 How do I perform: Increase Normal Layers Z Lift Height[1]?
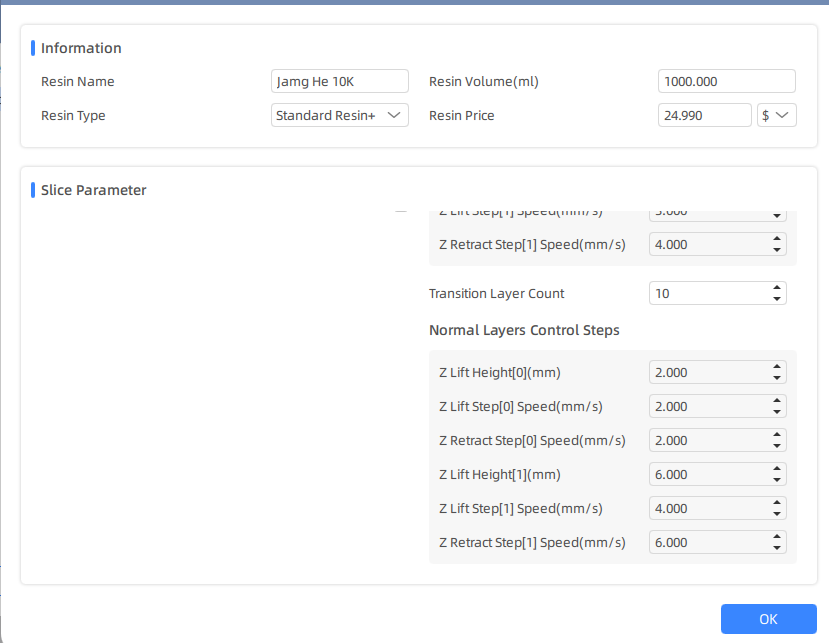pyautogui.click(x=777, y=469)
